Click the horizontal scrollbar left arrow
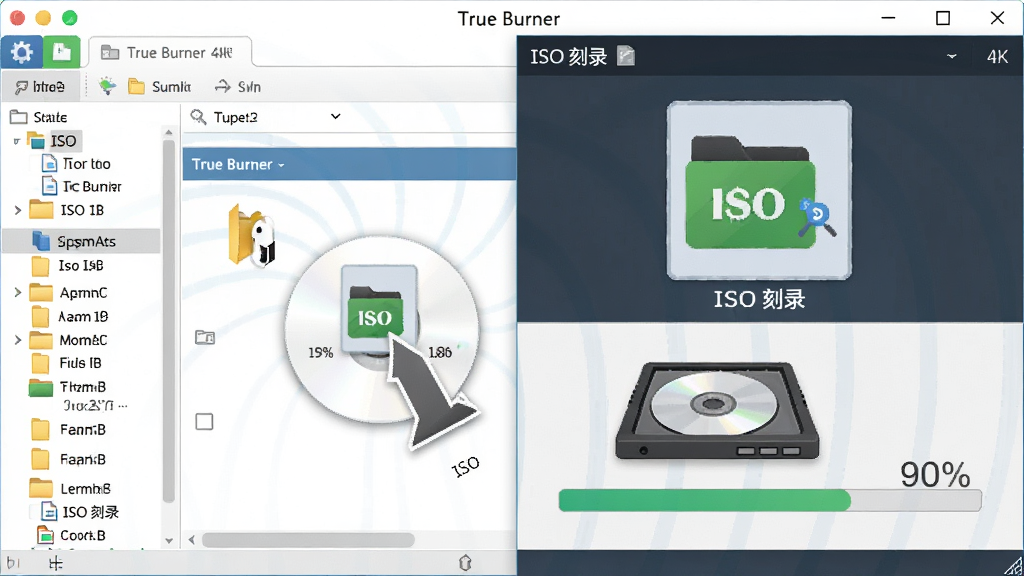The width and height of the screenshot is (1024, 576). (191, 540)
